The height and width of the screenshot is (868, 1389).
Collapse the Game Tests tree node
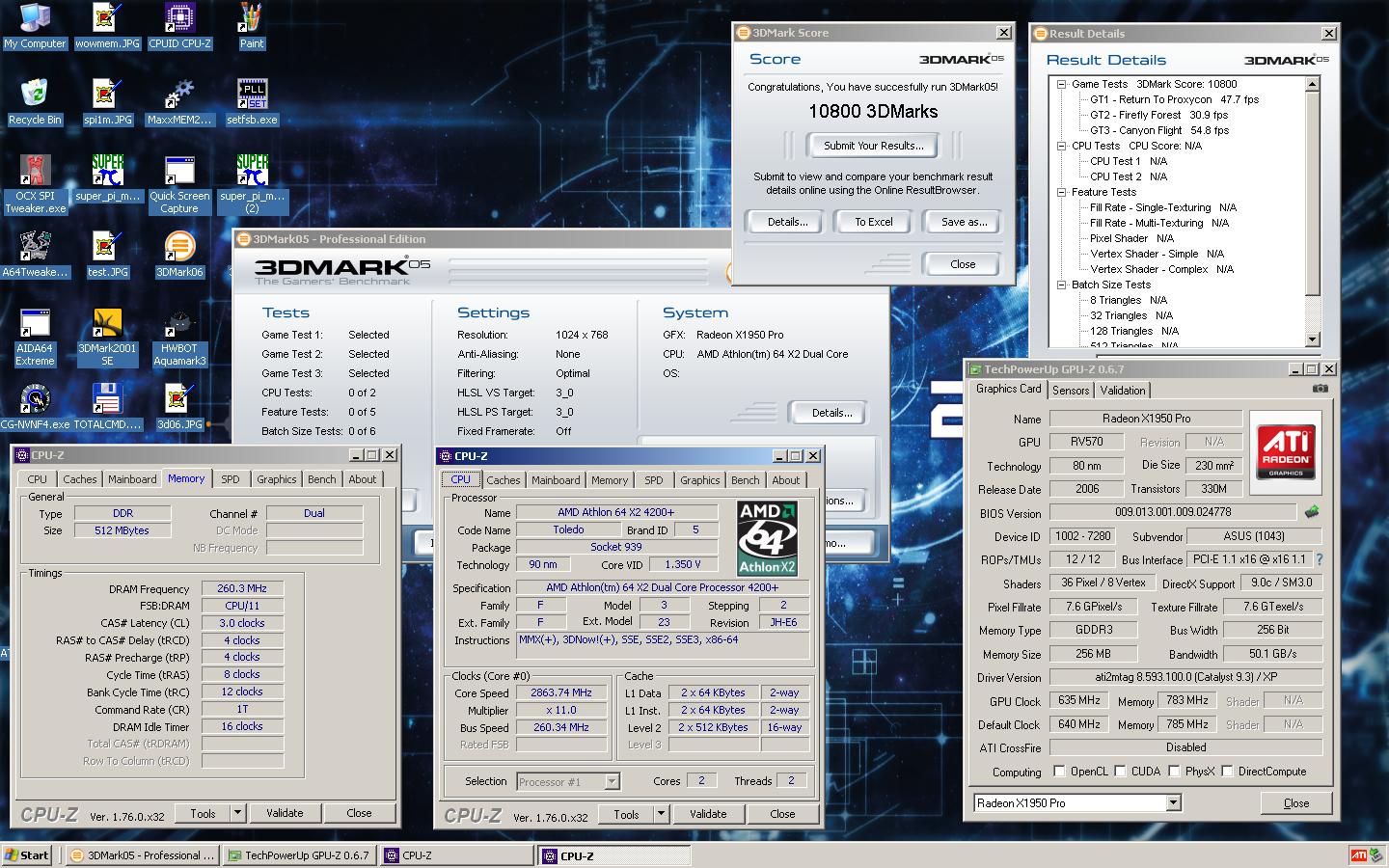1061,84
